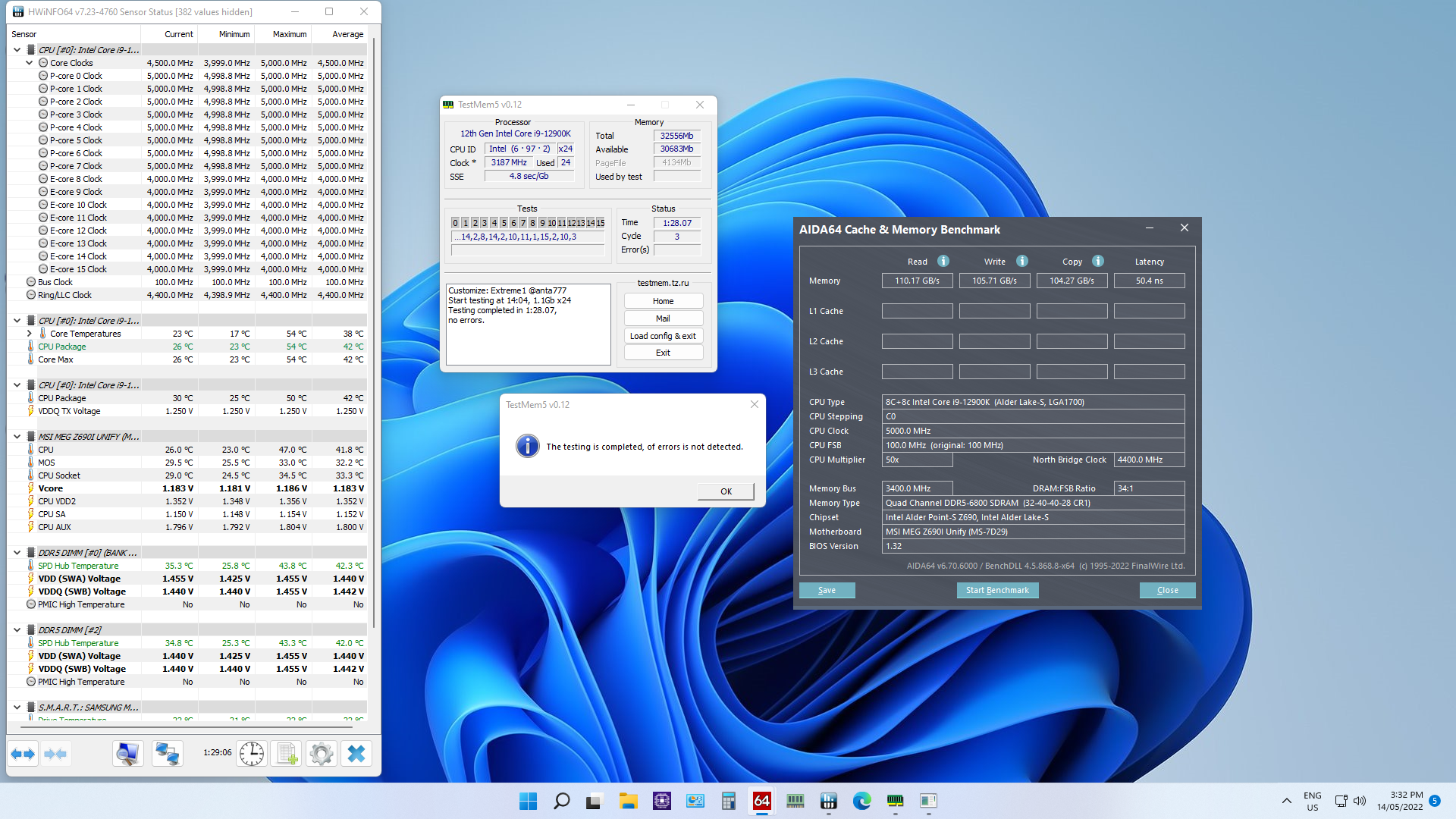Collapse the first CPU [#0] Intel Core i9 group
Viewport: 1456px width, 819px height.
click(17, 50)
